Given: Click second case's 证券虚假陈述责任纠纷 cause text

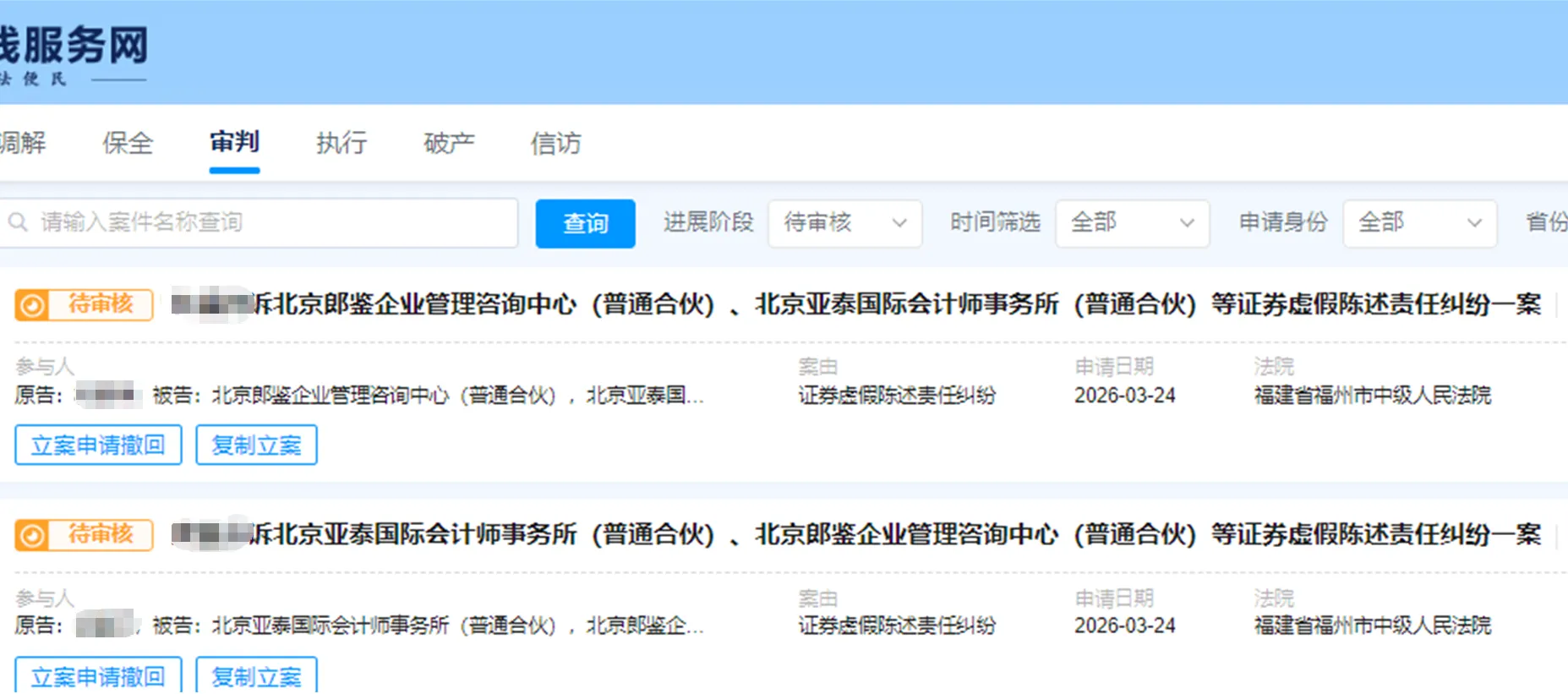Looking at the screenshot, I should coord(897,626).
